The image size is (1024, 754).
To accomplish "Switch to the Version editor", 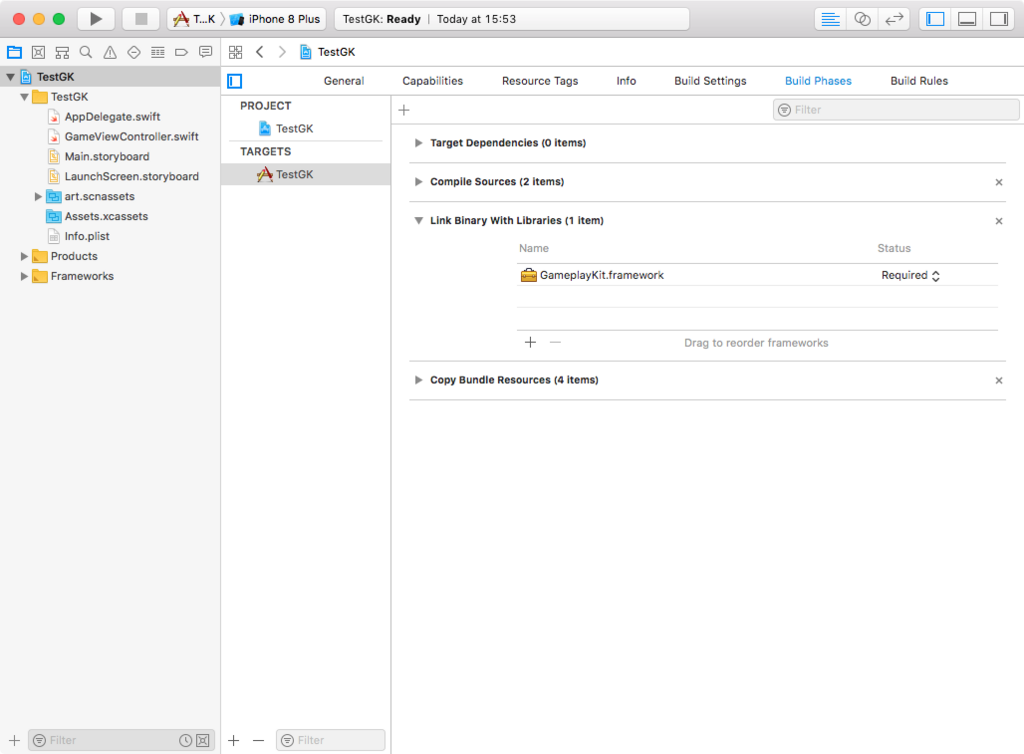I will click(x=894, y=19).
